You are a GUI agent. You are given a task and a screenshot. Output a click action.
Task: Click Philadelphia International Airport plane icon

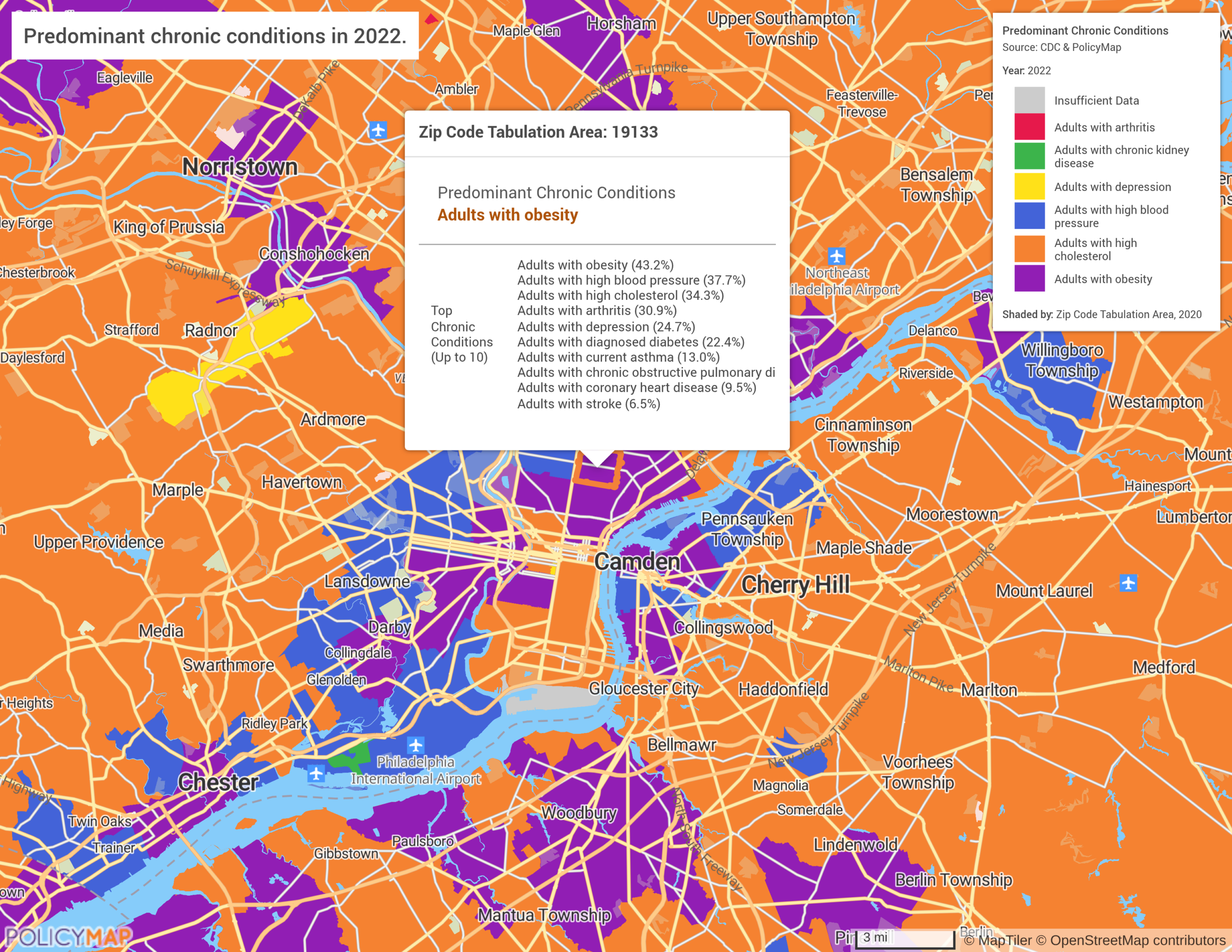416,745
